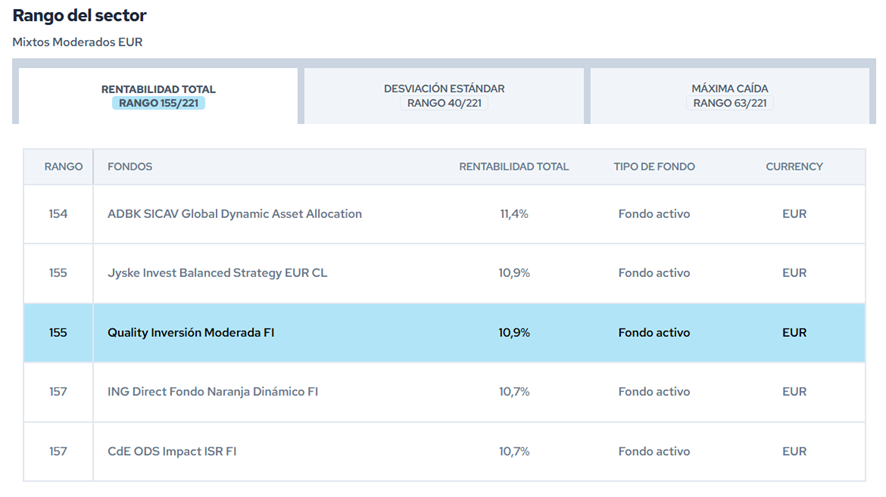This screenshot has width=886, height=497.
Task: Select rank cell of the ING Direct row
Action: 58,391
